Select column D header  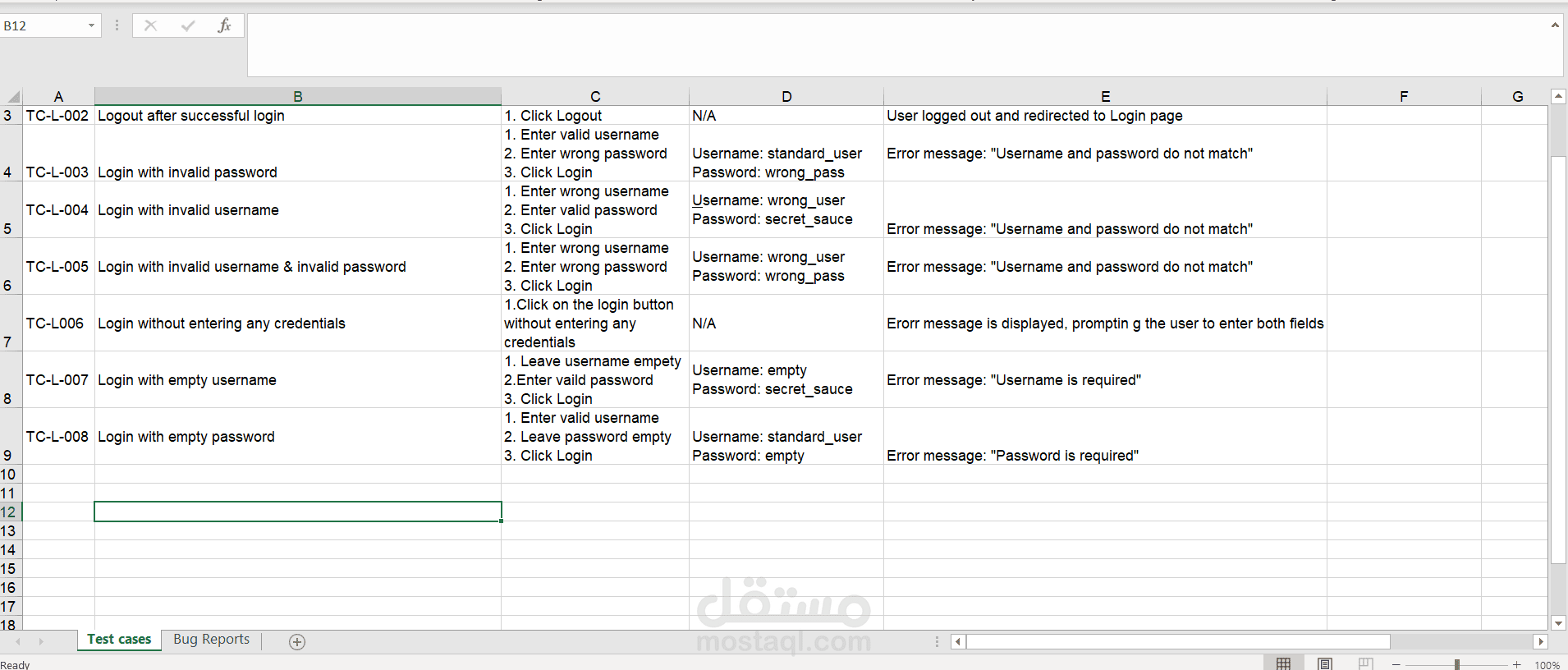point(786,96)
